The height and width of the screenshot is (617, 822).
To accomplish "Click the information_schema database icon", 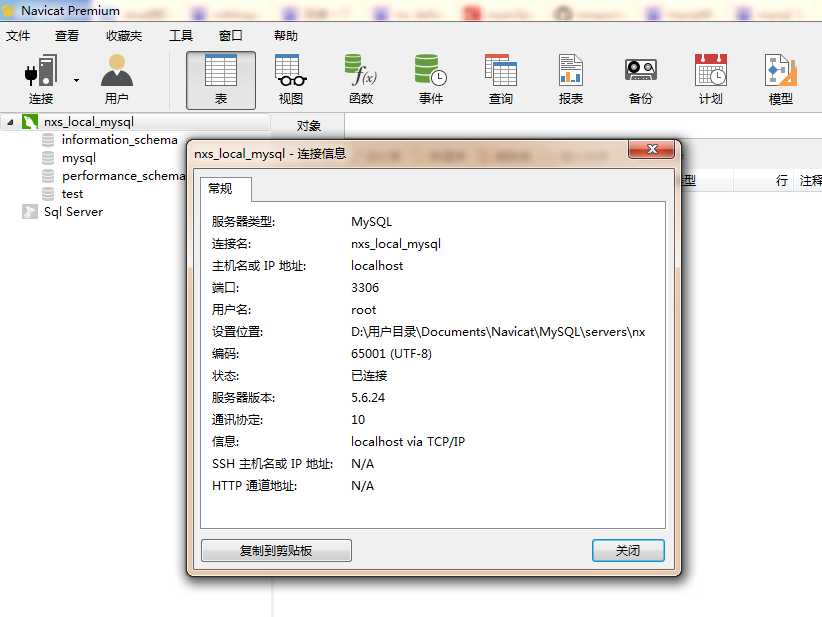I will coord(48,140).
